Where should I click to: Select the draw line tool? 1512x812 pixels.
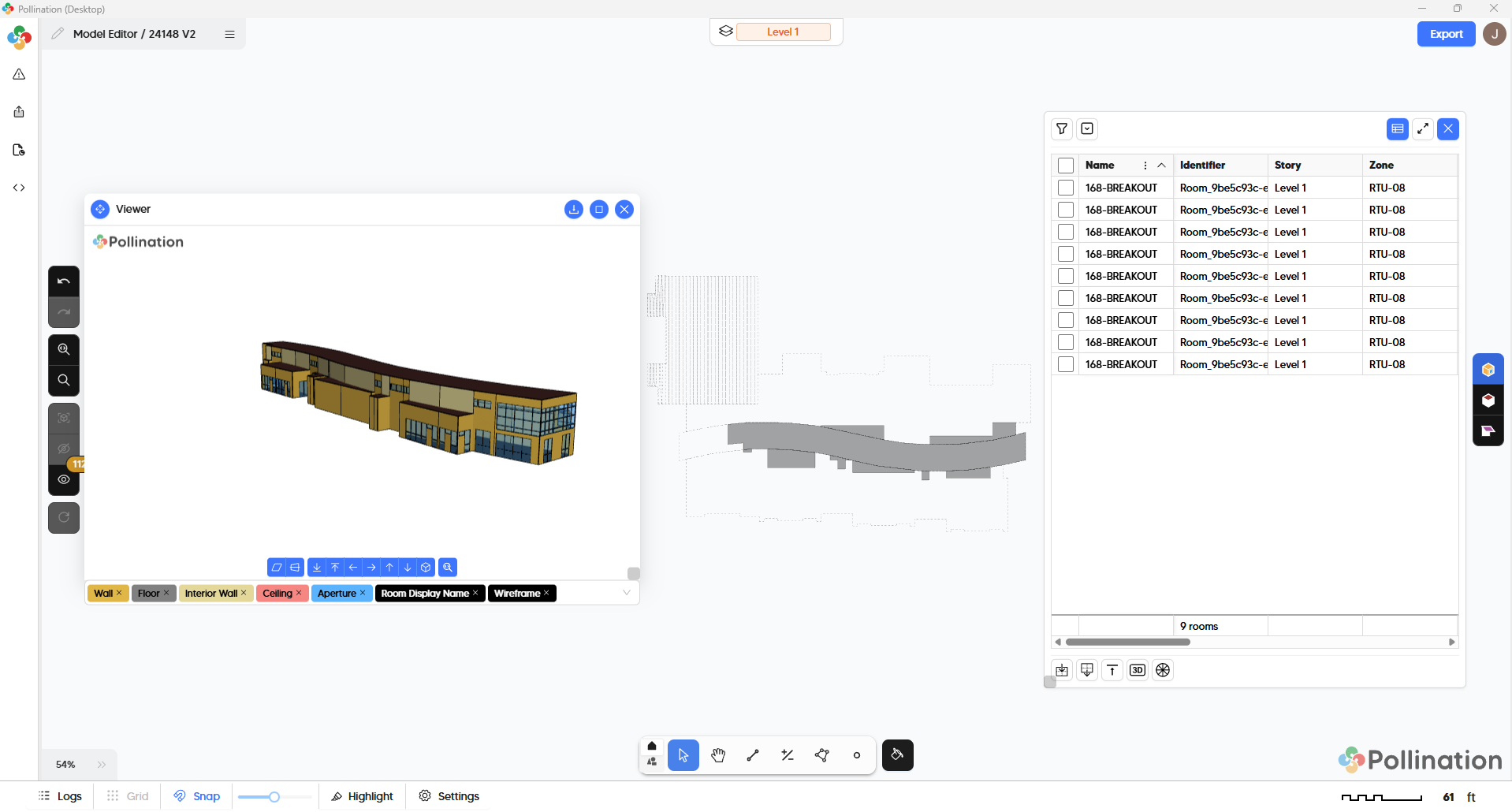[x=753, y=755]
